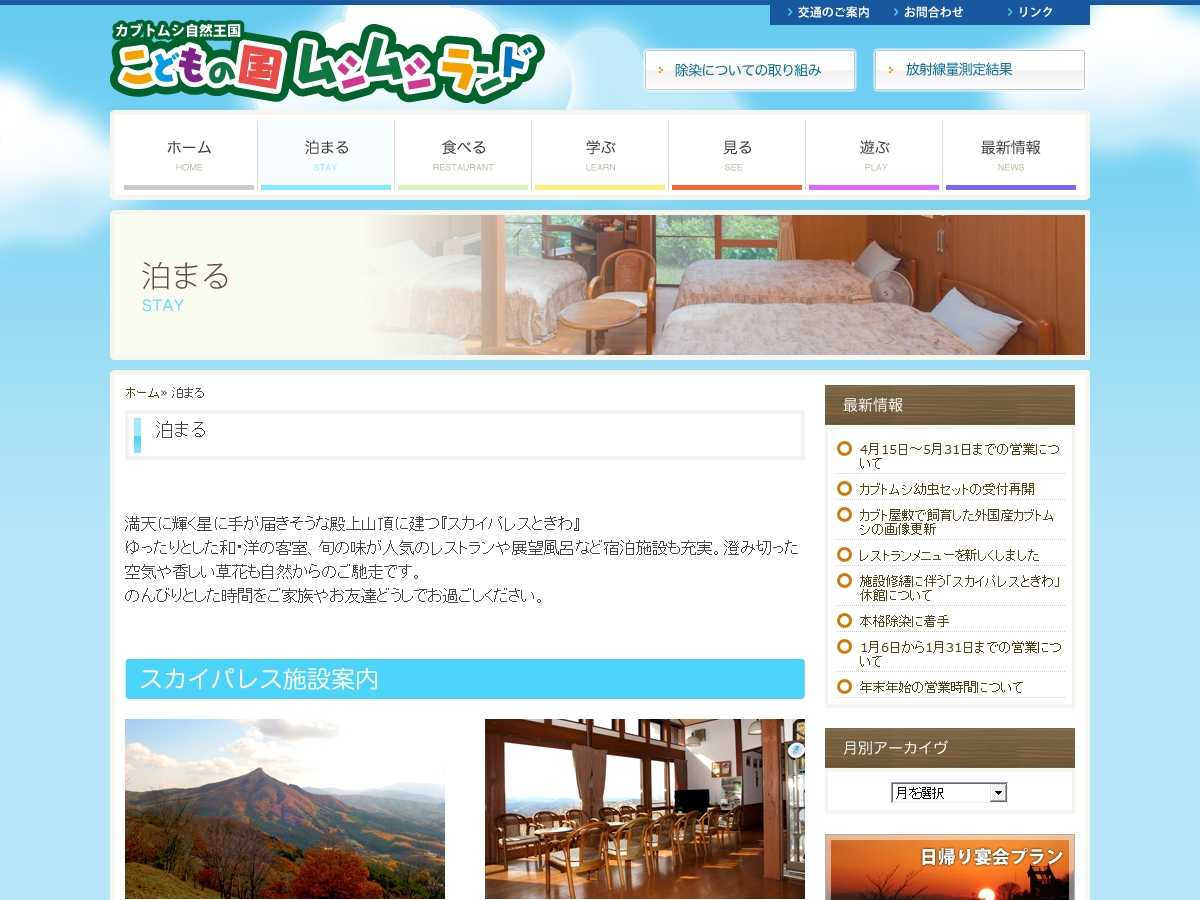This screenshot has height=900, width=1200.
Task: Select the 見る SEE menu tab
Action: coord(737,155)
